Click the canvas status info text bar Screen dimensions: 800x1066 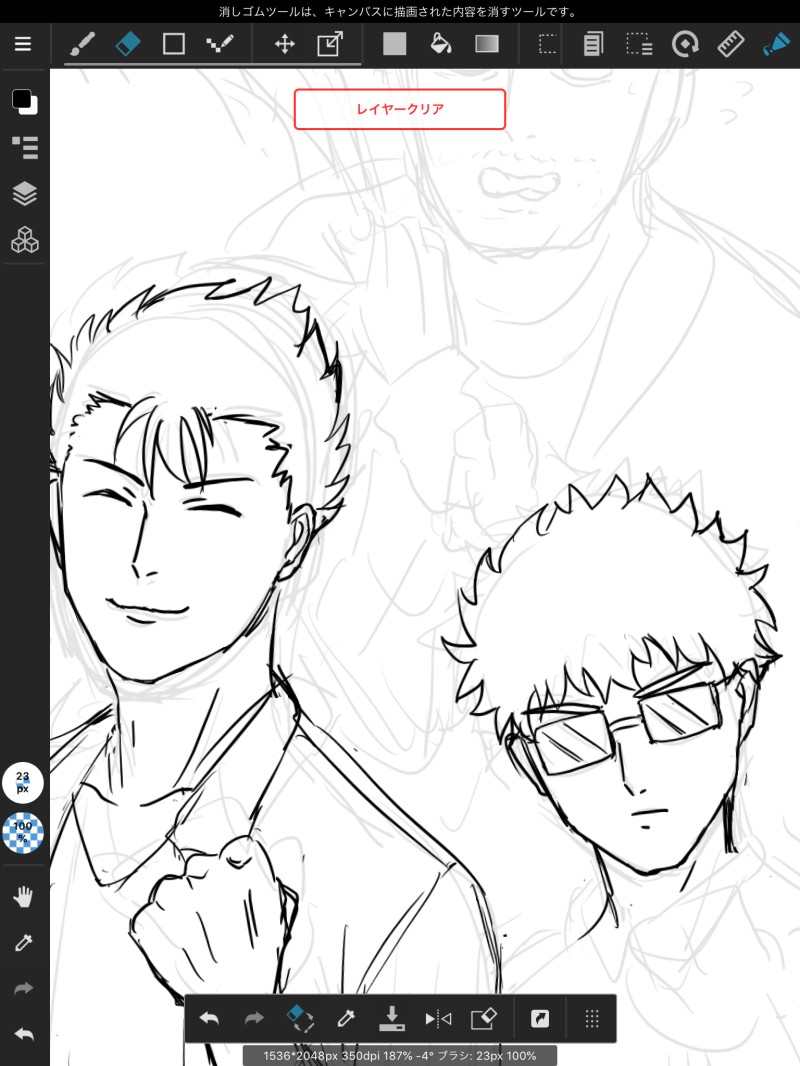click(x=400, y=1056)
